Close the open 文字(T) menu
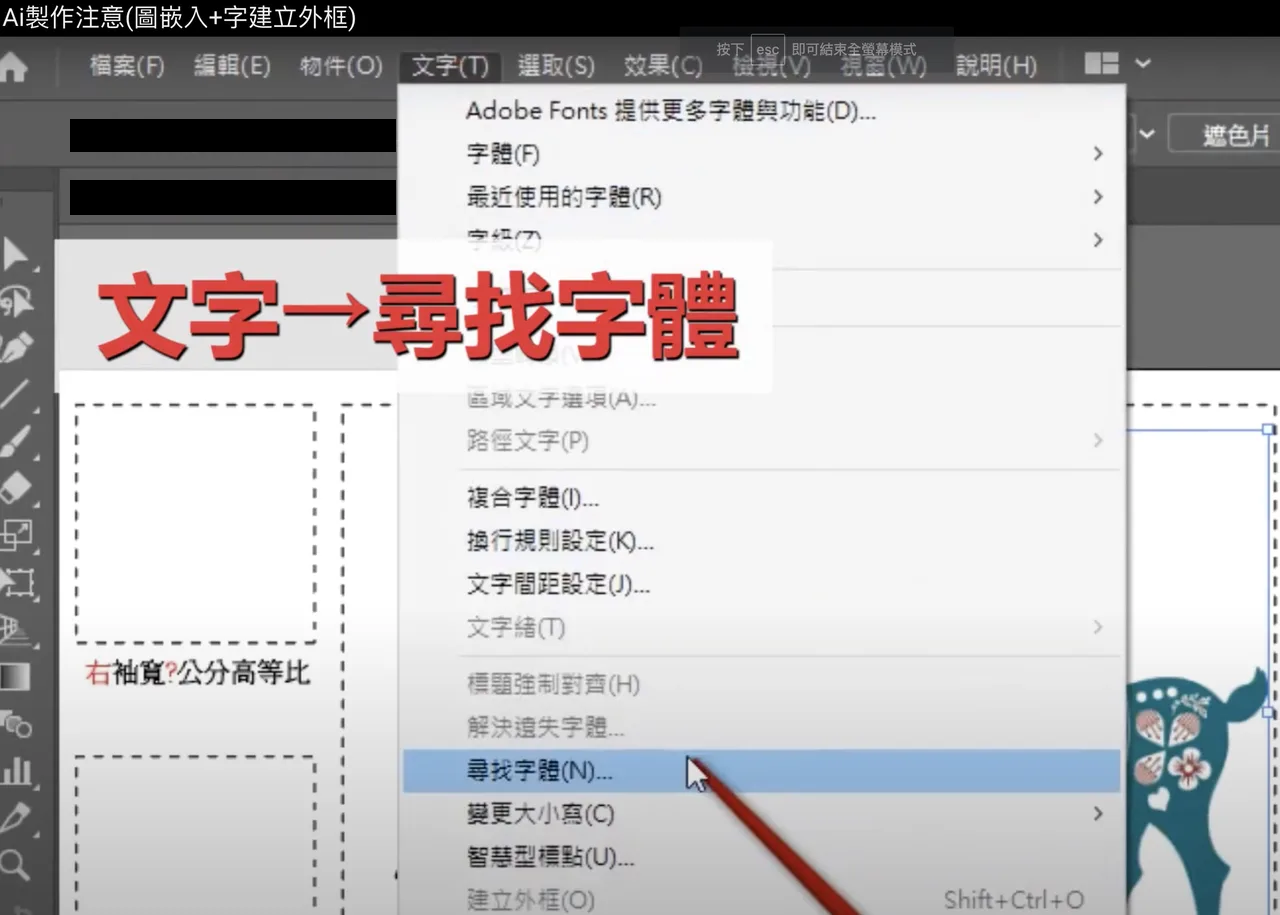This screenshot has height=915, width=1280. coord(450,66)
